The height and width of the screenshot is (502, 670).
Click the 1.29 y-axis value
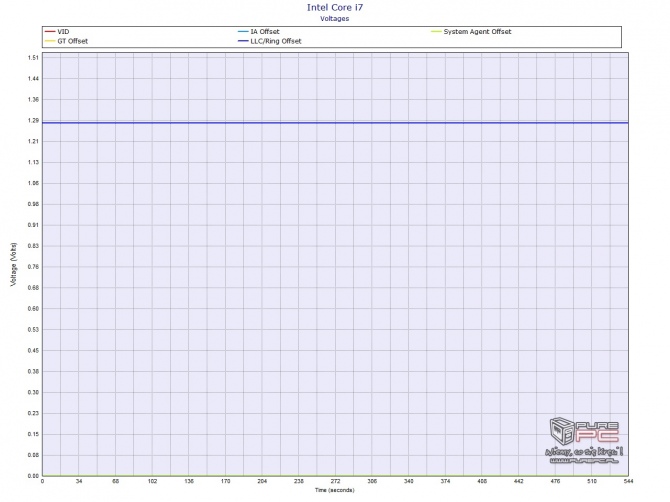(x=33, y=120)
